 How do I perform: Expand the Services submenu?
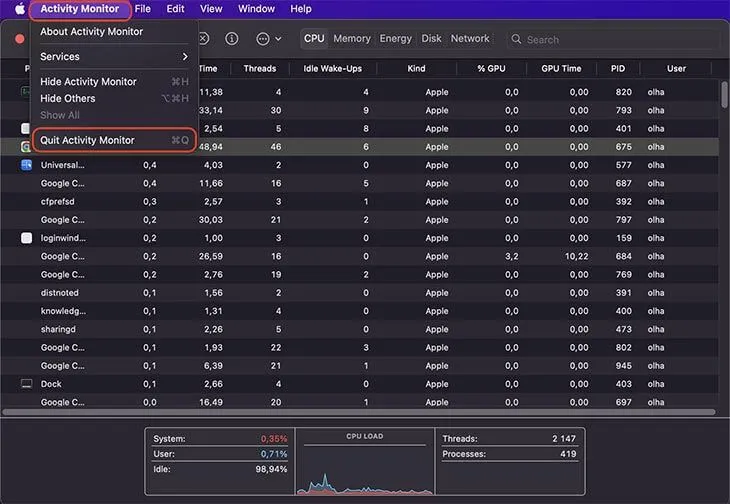pyautogui.click(x=114, y=56)
